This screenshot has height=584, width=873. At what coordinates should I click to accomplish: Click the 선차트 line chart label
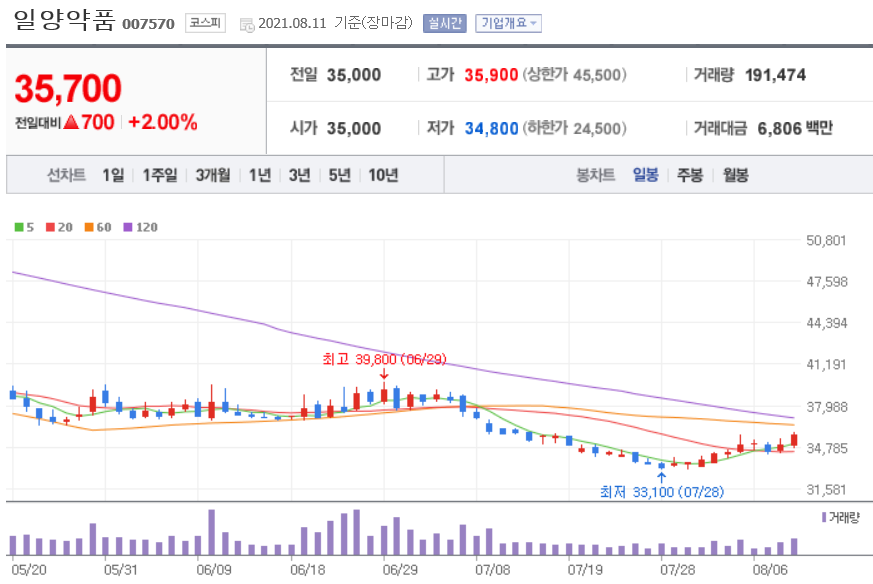pos(66,175)
